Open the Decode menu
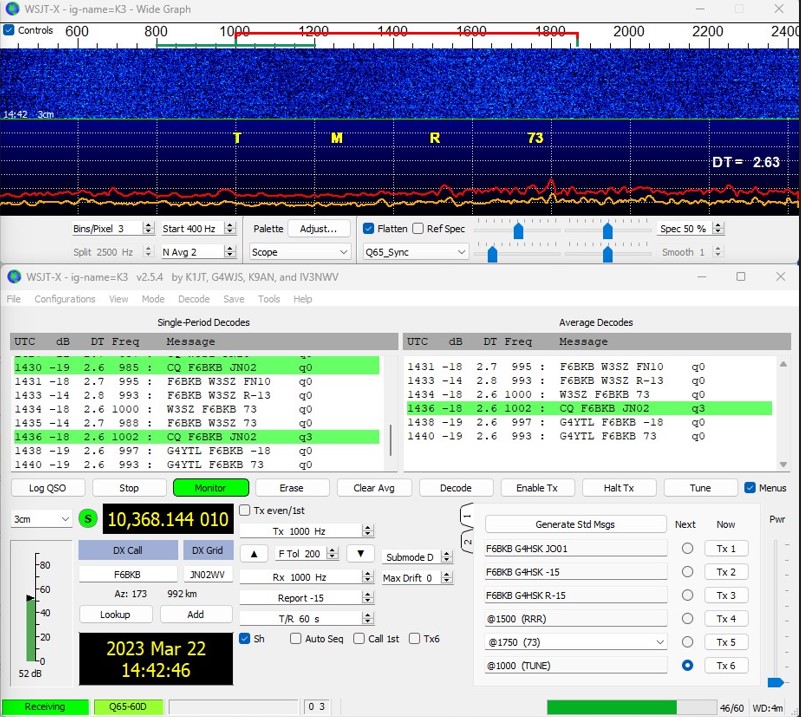 click(193, 299)
